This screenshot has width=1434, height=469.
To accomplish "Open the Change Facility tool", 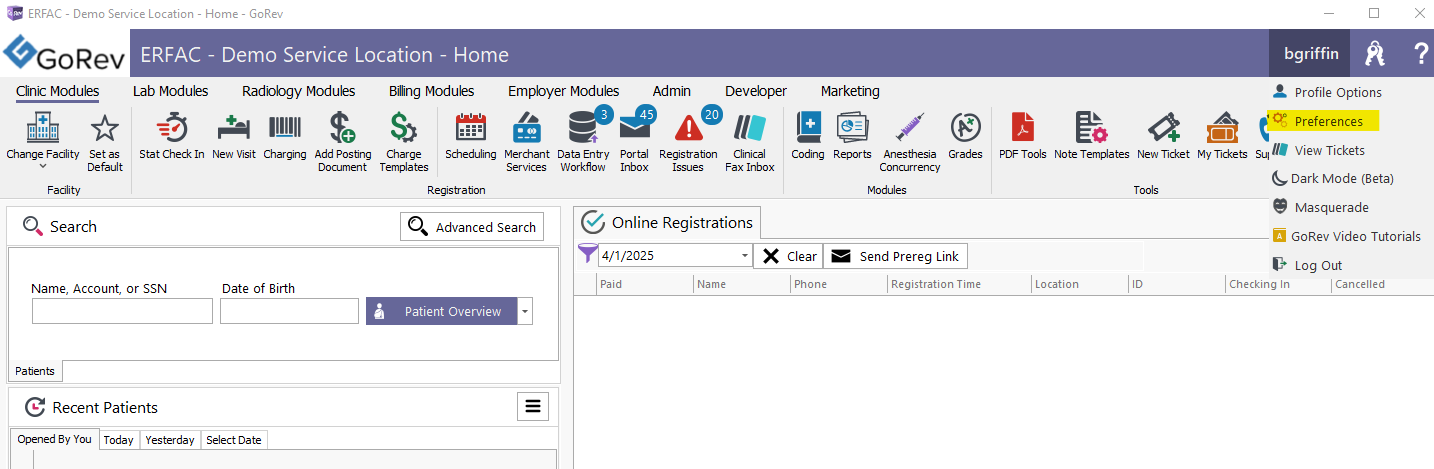I will point(43,138).
